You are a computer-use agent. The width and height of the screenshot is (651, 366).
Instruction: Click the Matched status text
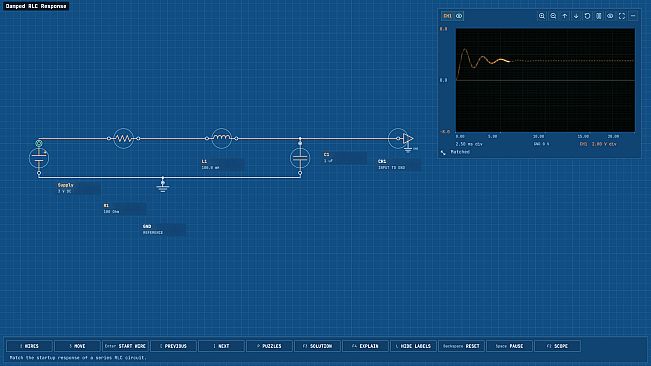[x=460, y=152]
